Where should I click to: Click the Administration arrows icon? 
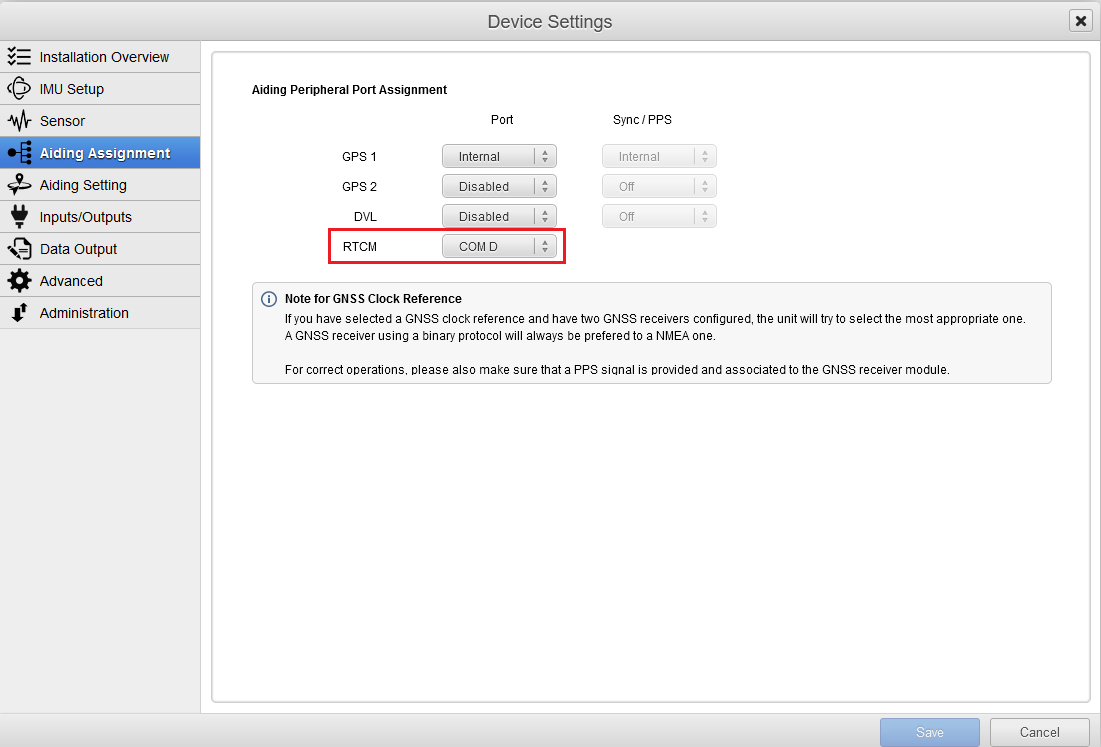19,313
